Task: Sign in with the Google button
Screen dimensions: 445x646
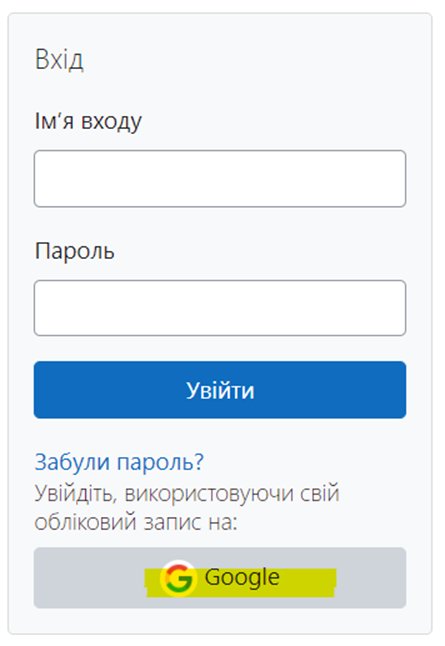Action: (220, 578)
